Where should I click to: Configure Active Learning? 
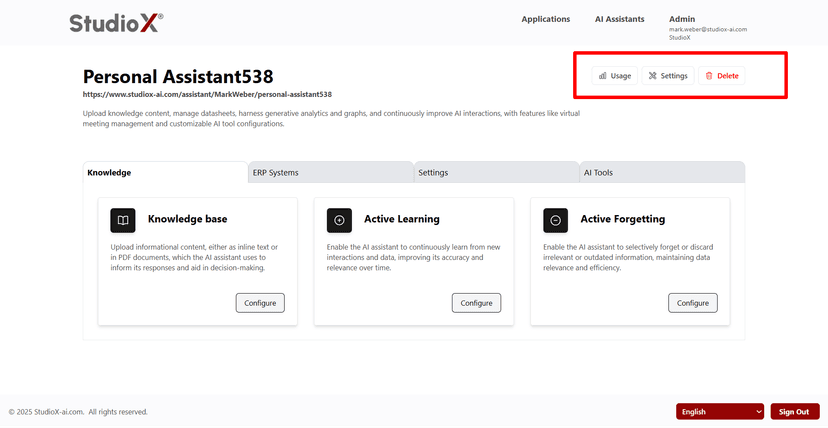[476, 303]
